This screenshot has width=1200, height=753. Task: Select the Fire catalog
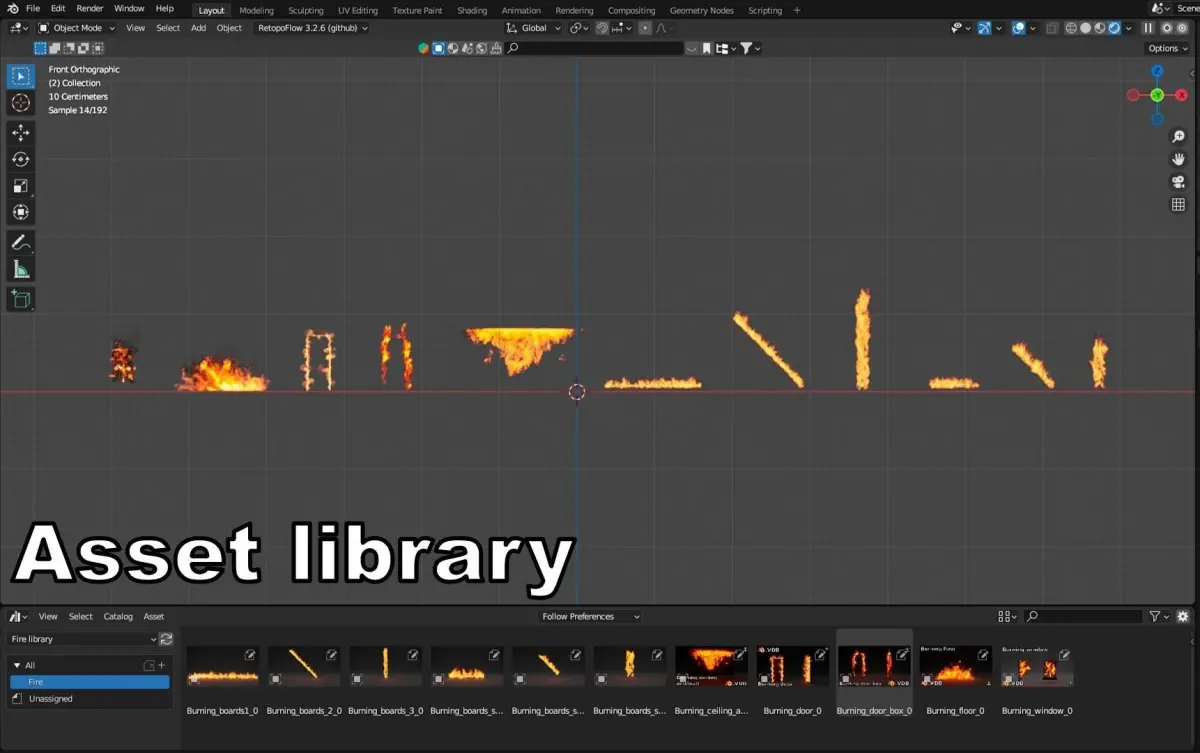(89, 682)
